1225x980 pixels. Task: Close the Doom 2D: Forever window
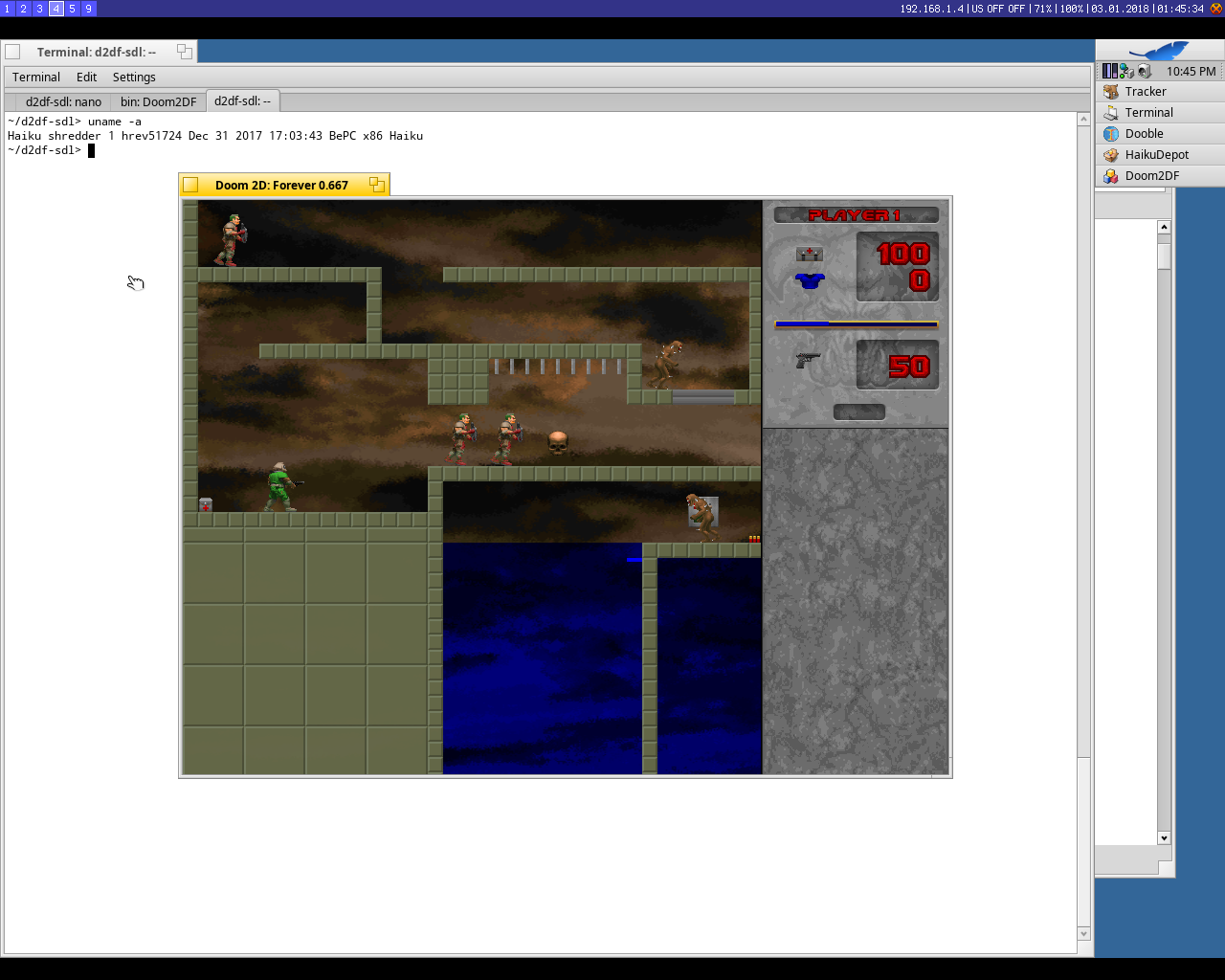tap(190, 185)
